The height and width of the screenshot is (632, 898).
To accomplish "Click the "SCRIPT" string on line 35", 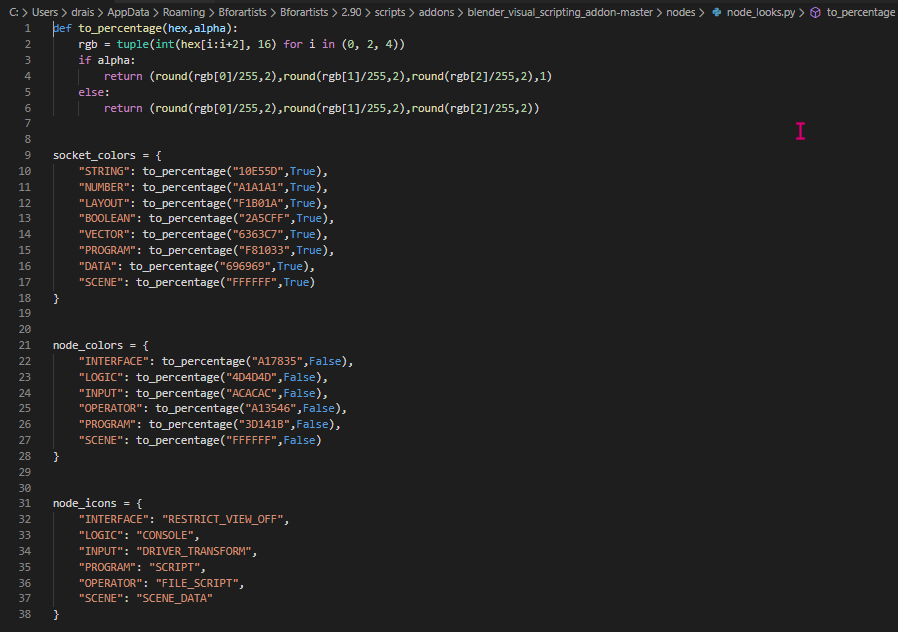I will [174, 567].
